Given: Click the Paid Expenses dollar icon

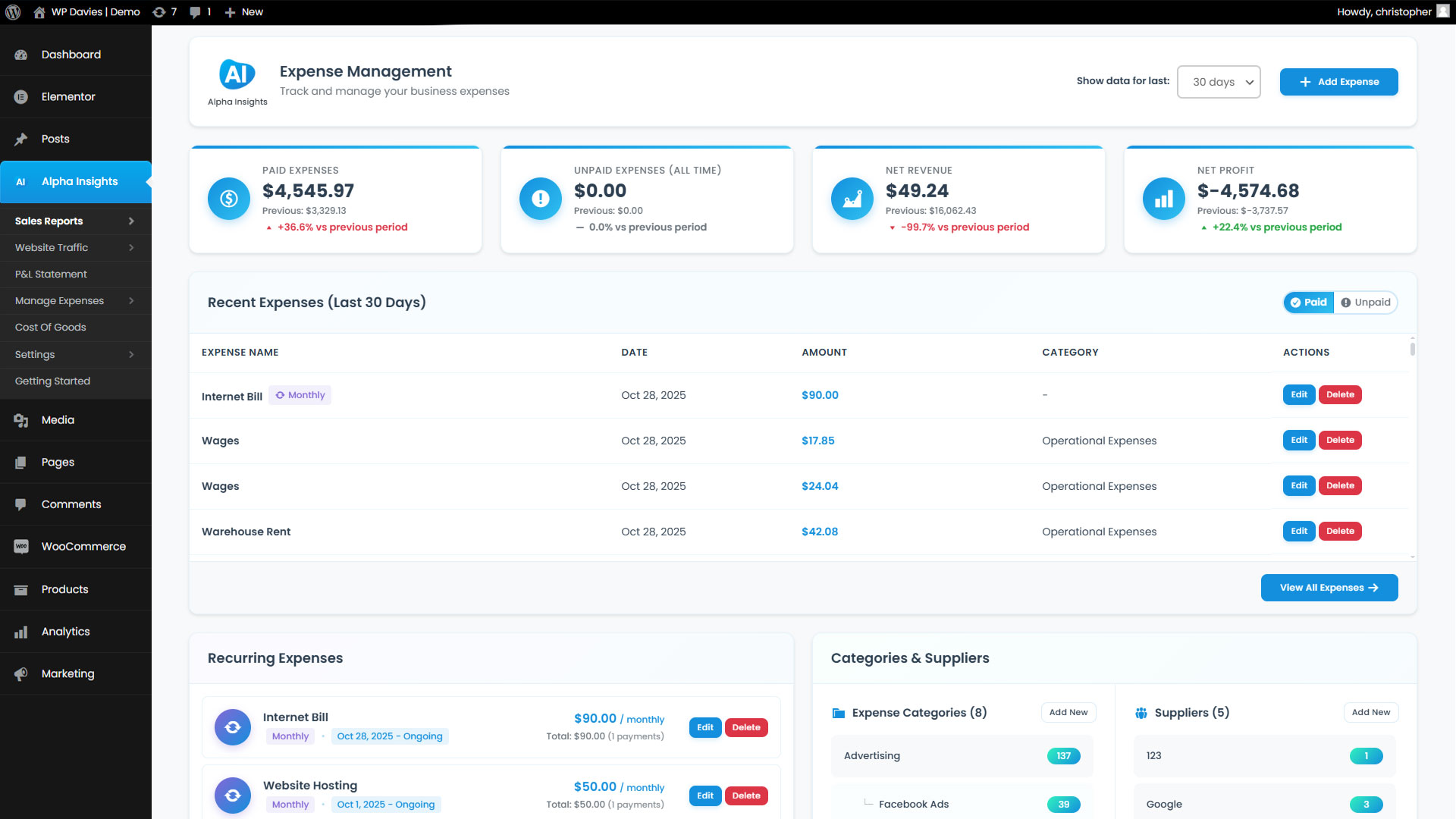Looking at the screenshot, I should [229, 199].
